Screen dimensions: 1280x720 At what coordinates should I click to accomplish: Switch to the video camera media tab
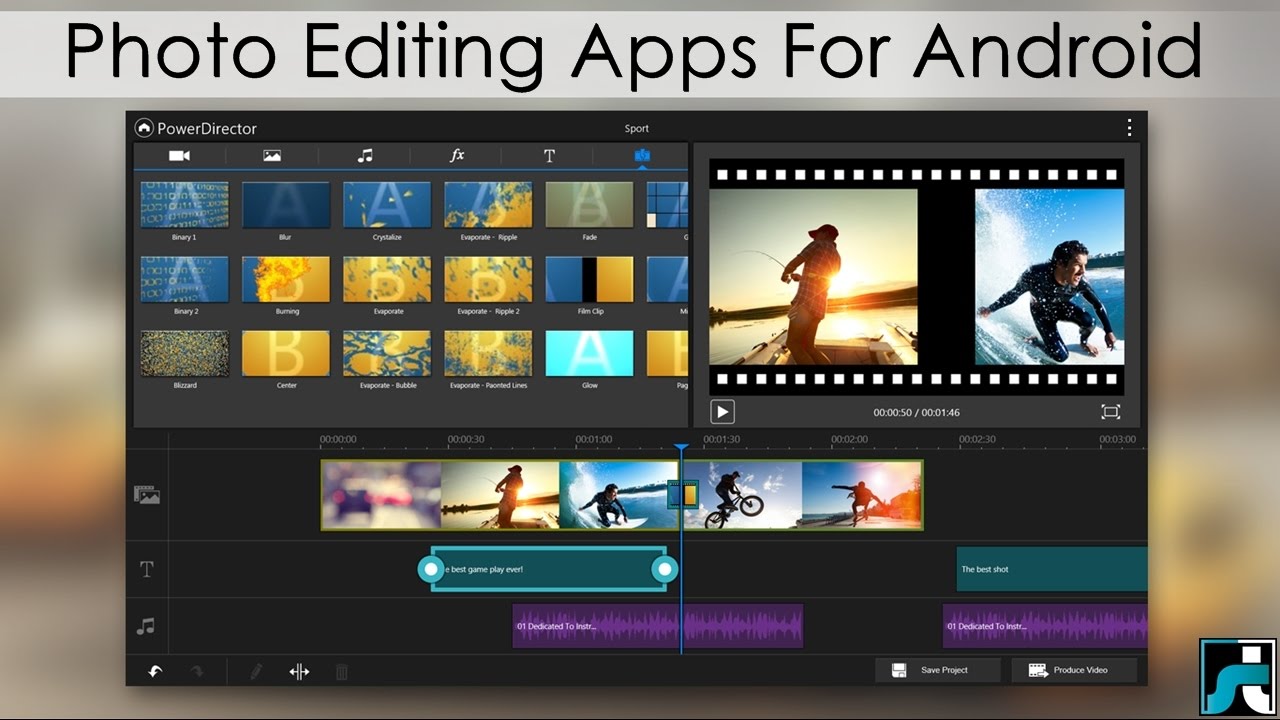pyautogui.click(x=179, y=155)
